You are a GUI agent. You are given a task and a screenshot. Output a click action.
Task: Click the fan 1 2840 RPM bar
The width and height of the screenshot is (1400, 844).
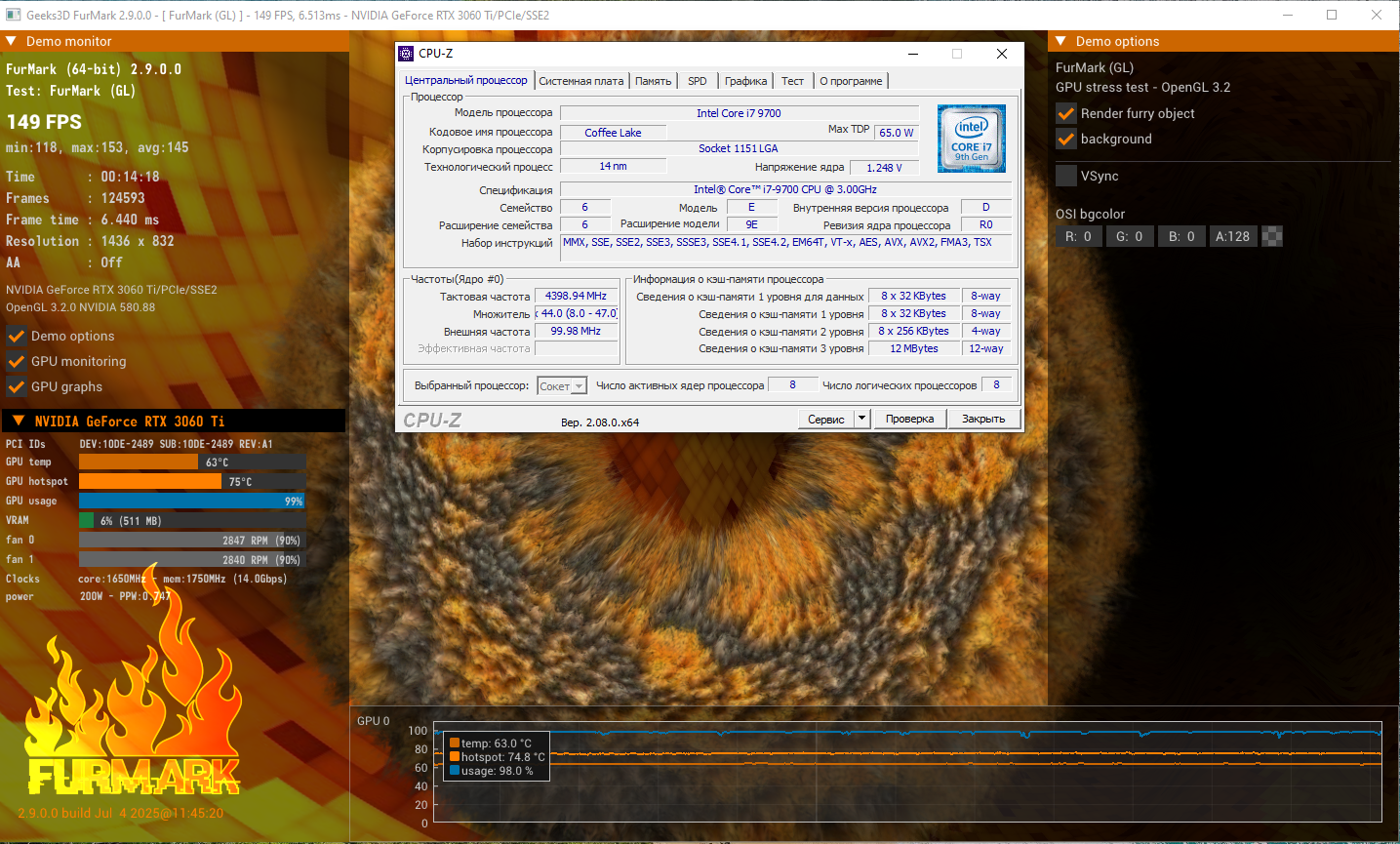coord(192,559)
